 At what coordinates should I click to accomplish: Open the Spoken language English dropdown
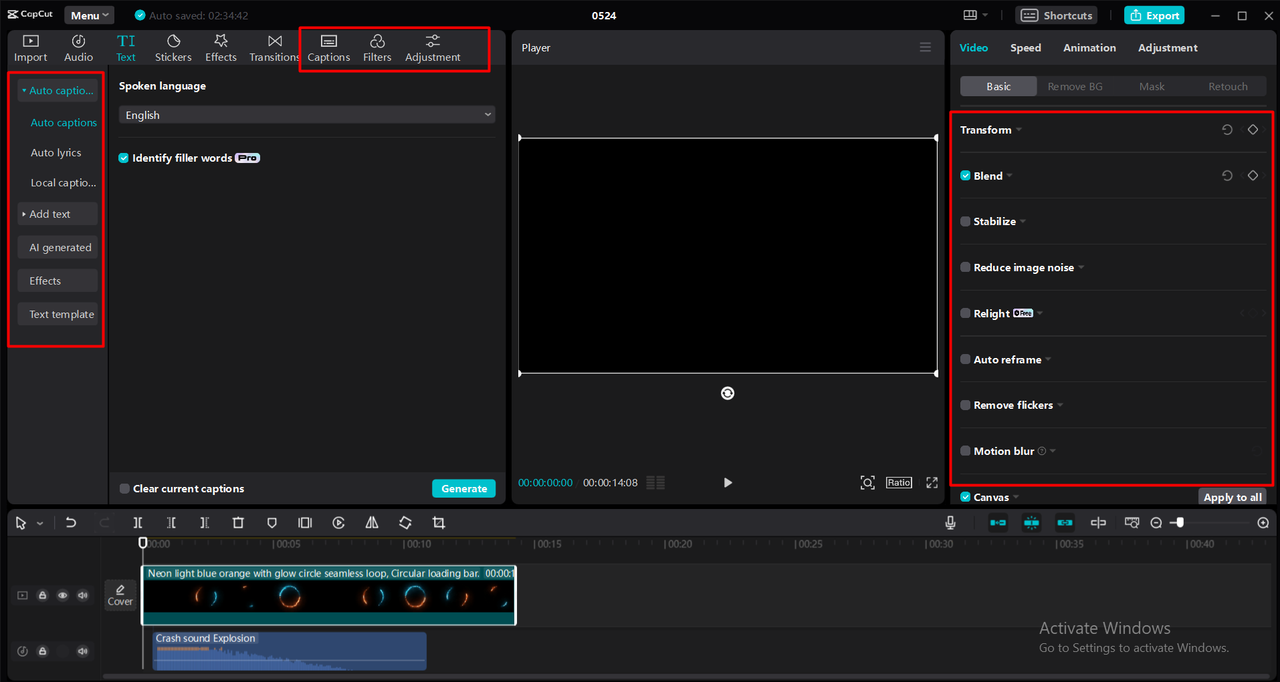[307, 115]
